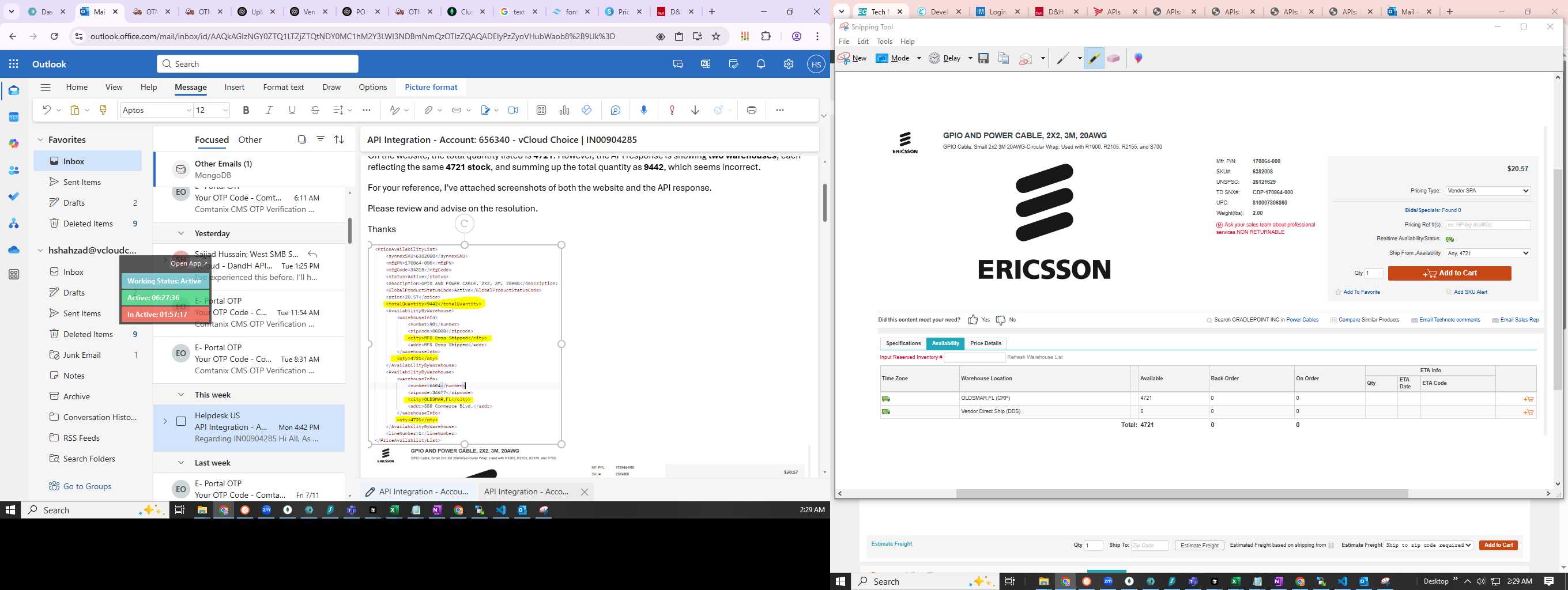Toggle Strikethrough in Outlook ribbon
The image size is (1568, 590).
(315, 110)
